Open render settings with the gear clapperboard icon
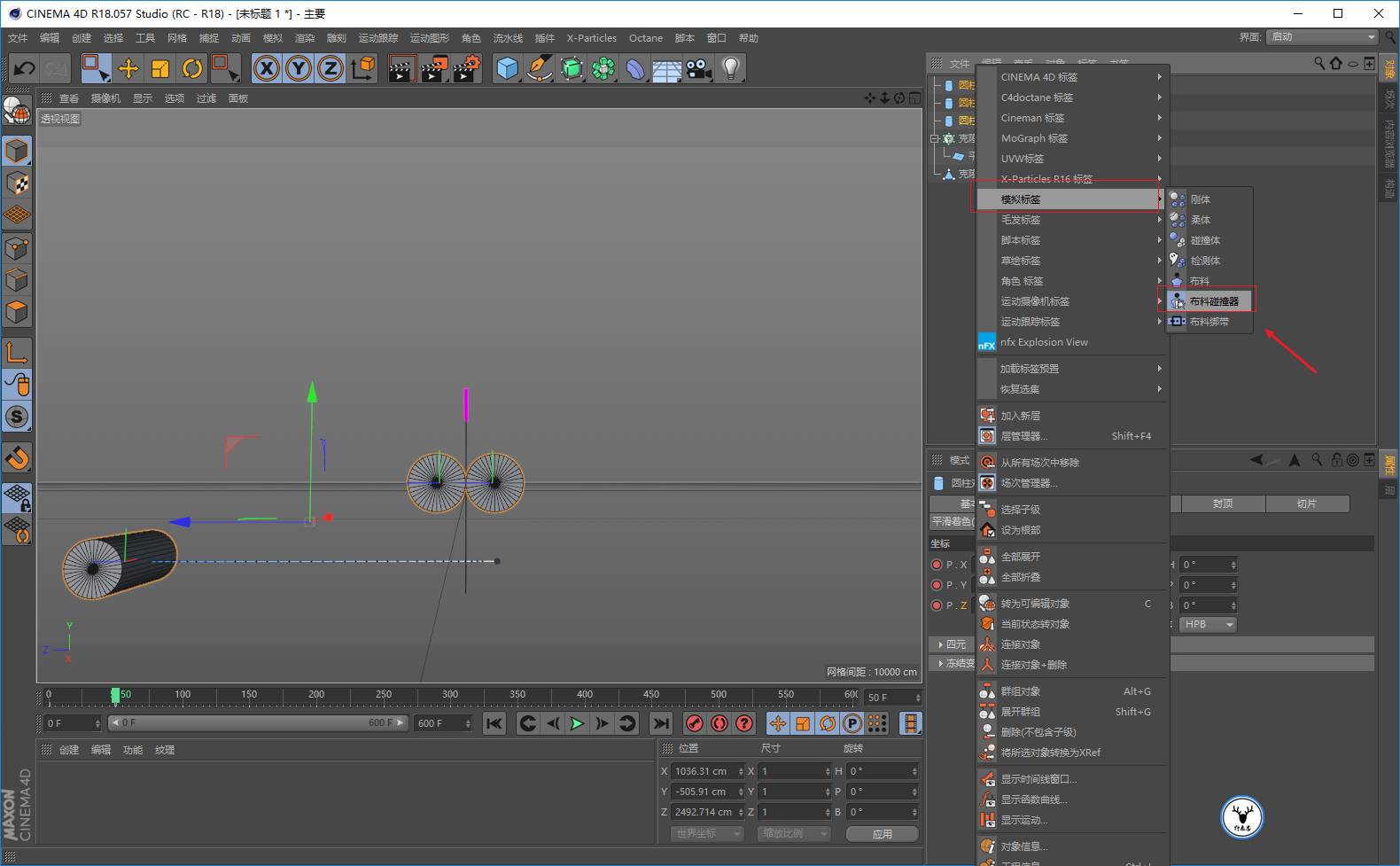Viewport: 1400px width, 866px height. (466, 68)
